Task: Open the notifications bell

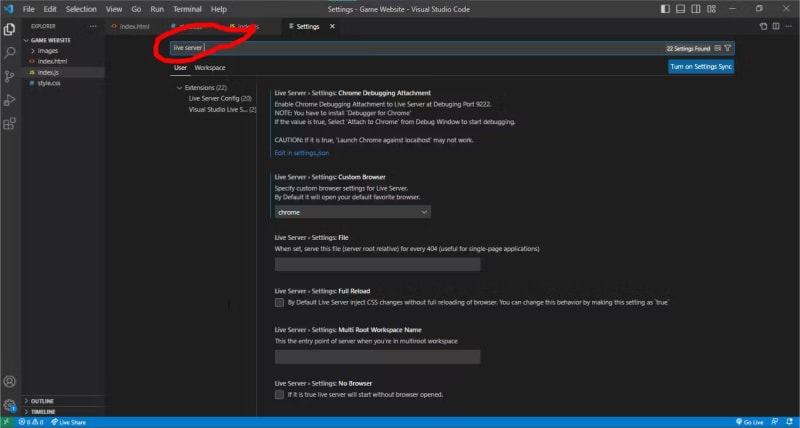Action: tap(789, 422)
